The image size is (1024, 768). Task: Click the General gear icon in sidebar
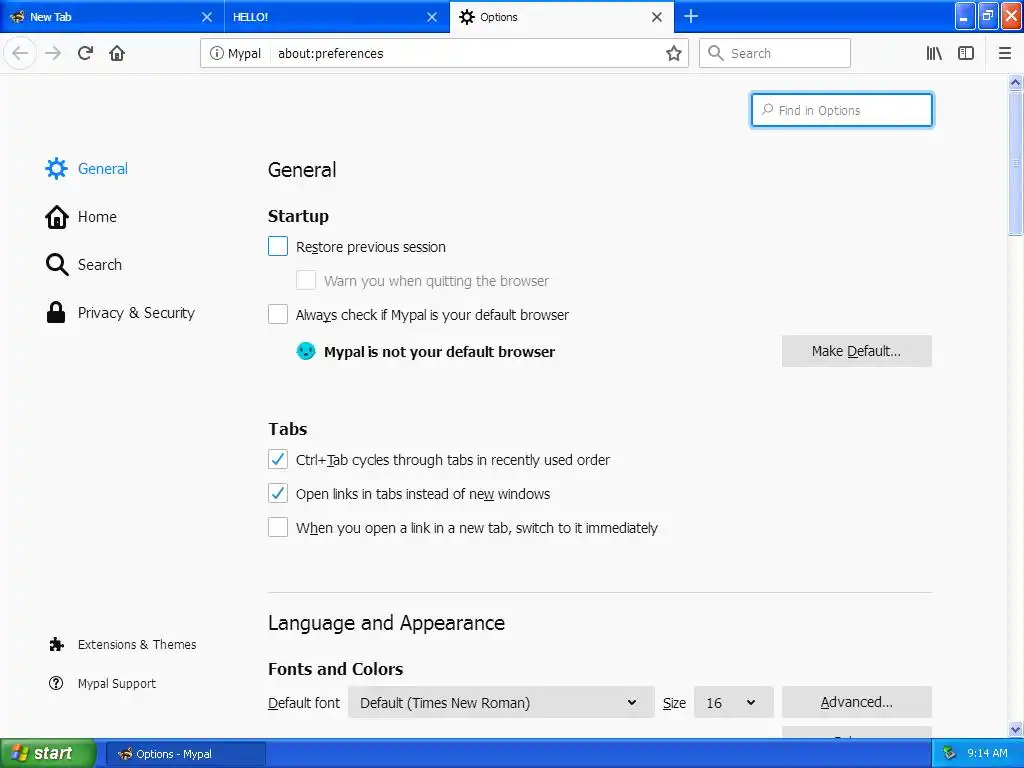(x=56, y=168)
